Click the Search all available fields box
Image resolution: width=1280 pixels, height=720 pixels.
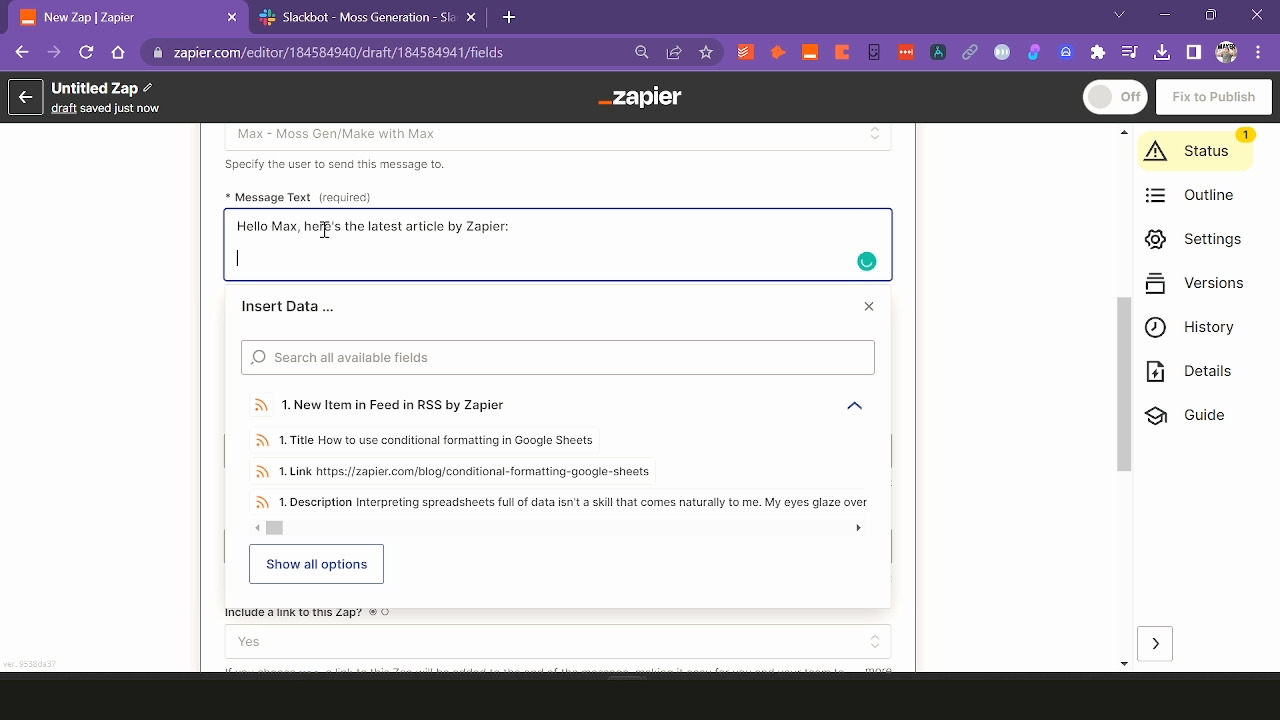[558, 357]
